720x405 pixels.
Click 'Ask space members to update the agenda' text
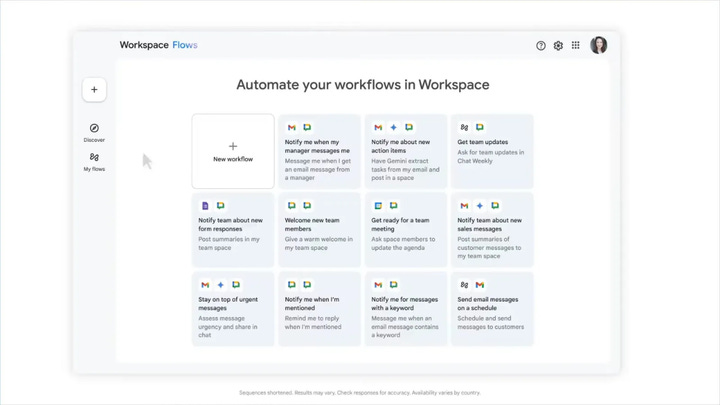(x=403, y=243)
